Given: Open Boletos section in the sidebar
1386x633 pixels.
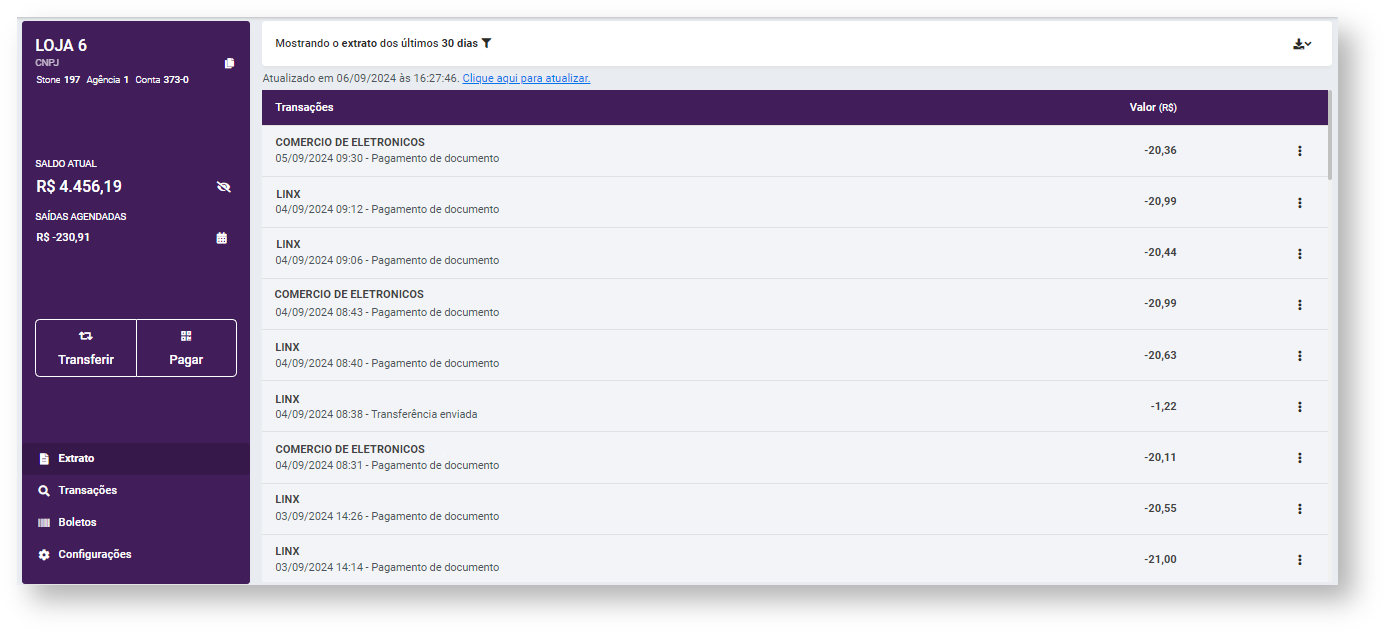Looking at the screenshot, I should coord(77,523).
